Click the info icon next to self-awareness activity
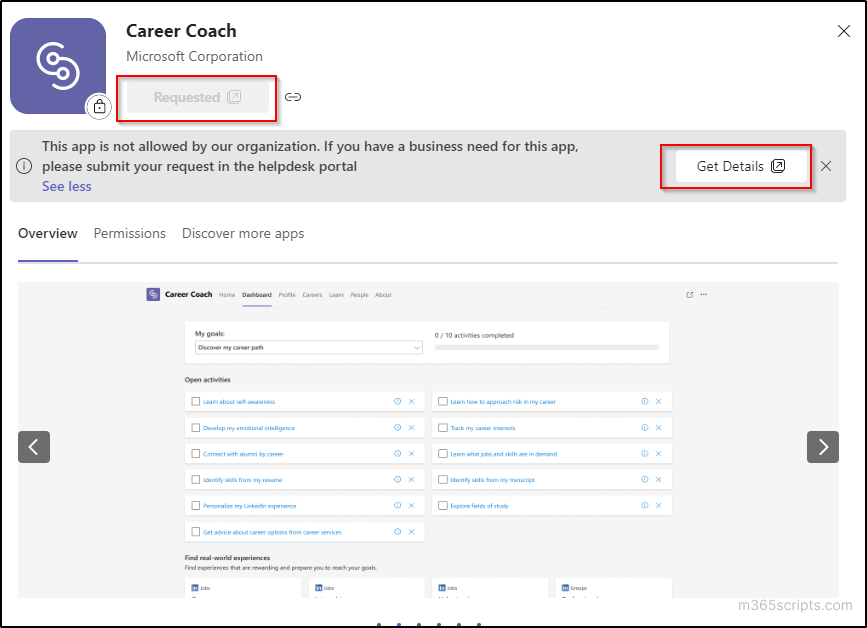The image size is (867, 628). point(396,401)
